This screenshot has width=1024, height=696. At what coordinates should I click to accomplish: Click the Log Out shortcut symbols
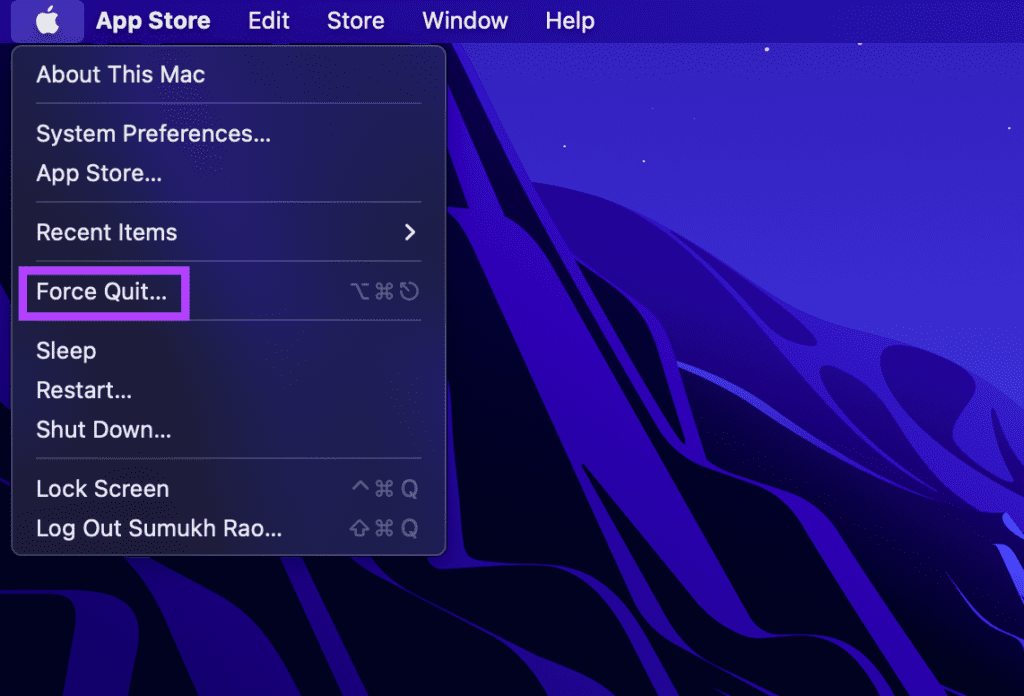coord(384,529)
